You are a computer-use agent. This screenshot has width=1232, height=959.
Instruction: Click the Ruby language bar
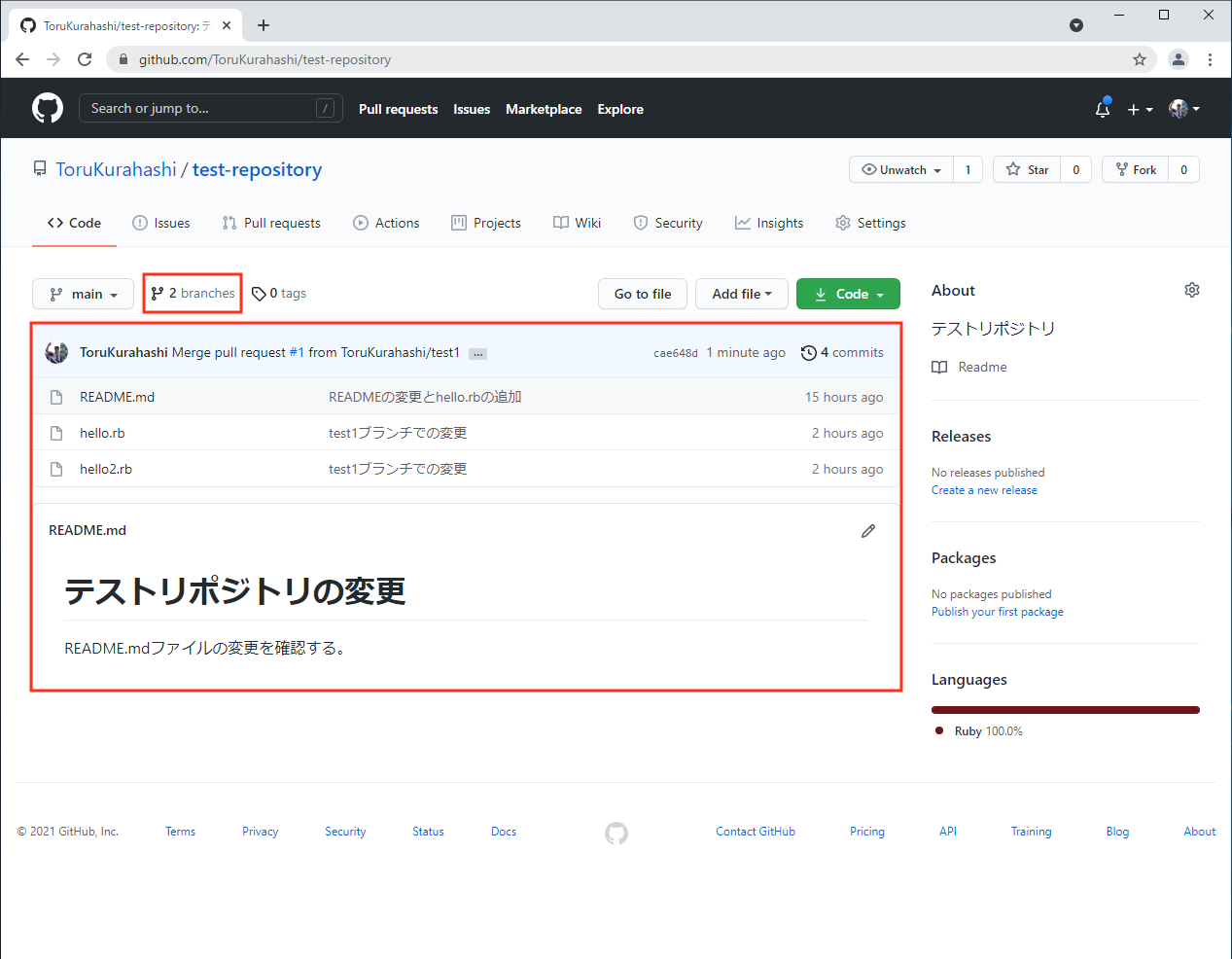coord(1066,710)
